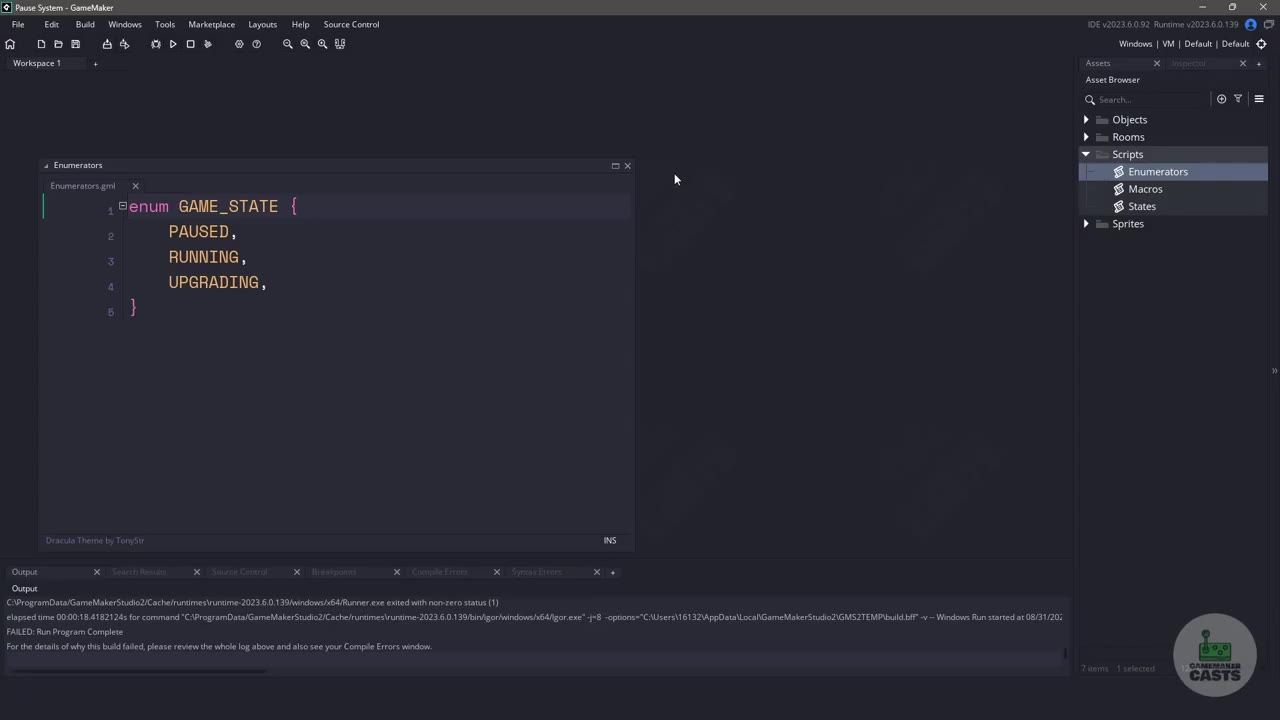Screen dimensions: 1280x720
Task: Close the Enumerators.gml tab
Action: [x=136, y=186]
